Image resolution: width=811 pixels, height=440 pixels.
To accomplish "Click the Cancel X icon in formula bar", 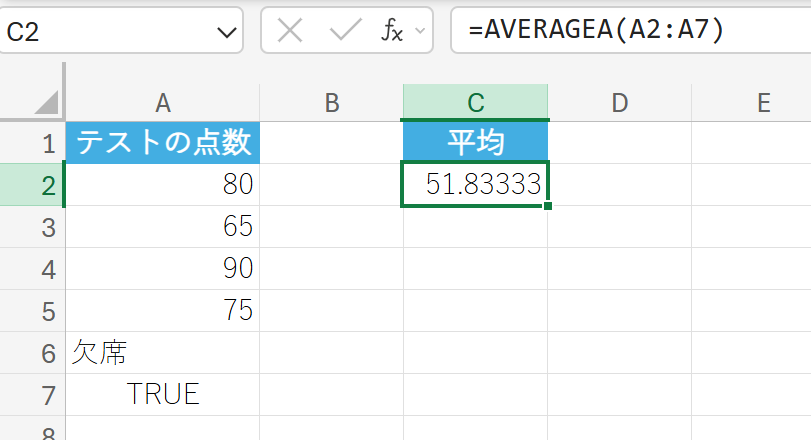I will pos(289,31).
